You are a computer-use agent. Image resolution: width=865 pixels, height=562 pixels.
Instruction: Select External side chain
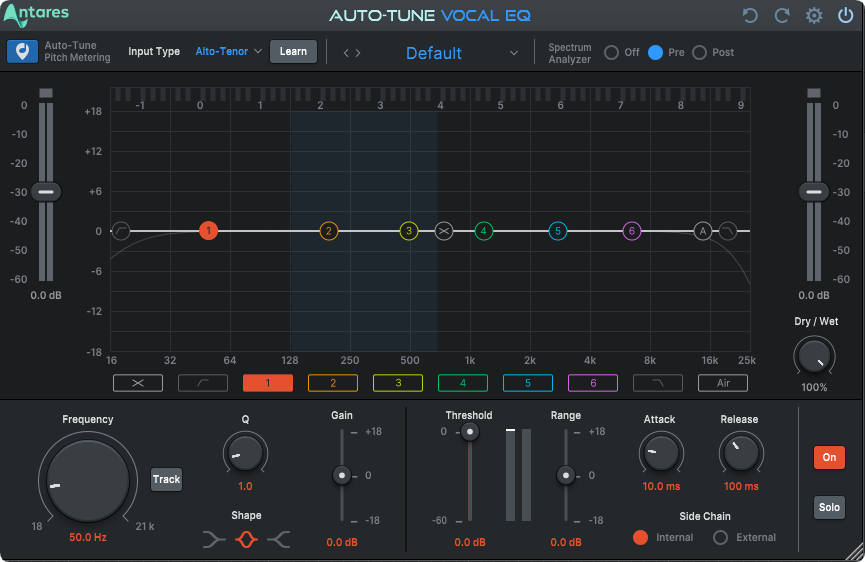(x=720, y=537)
